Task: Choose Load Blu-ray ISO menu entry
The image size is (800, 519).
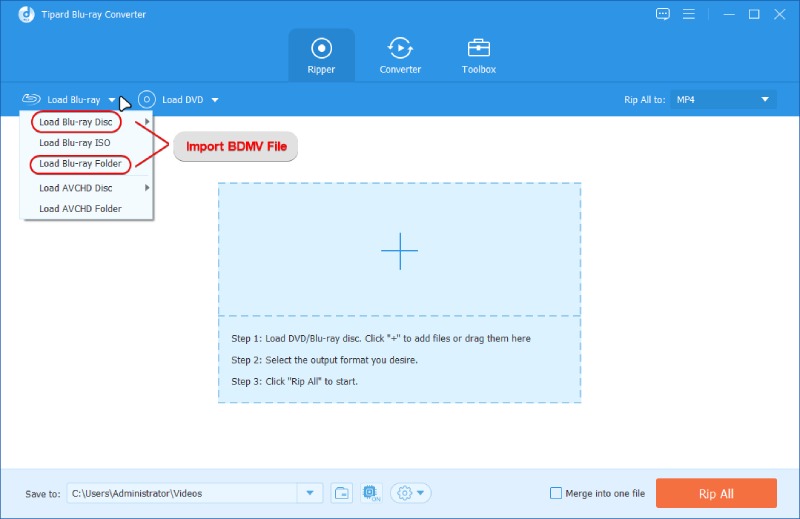Action: [x=74, y=143]
